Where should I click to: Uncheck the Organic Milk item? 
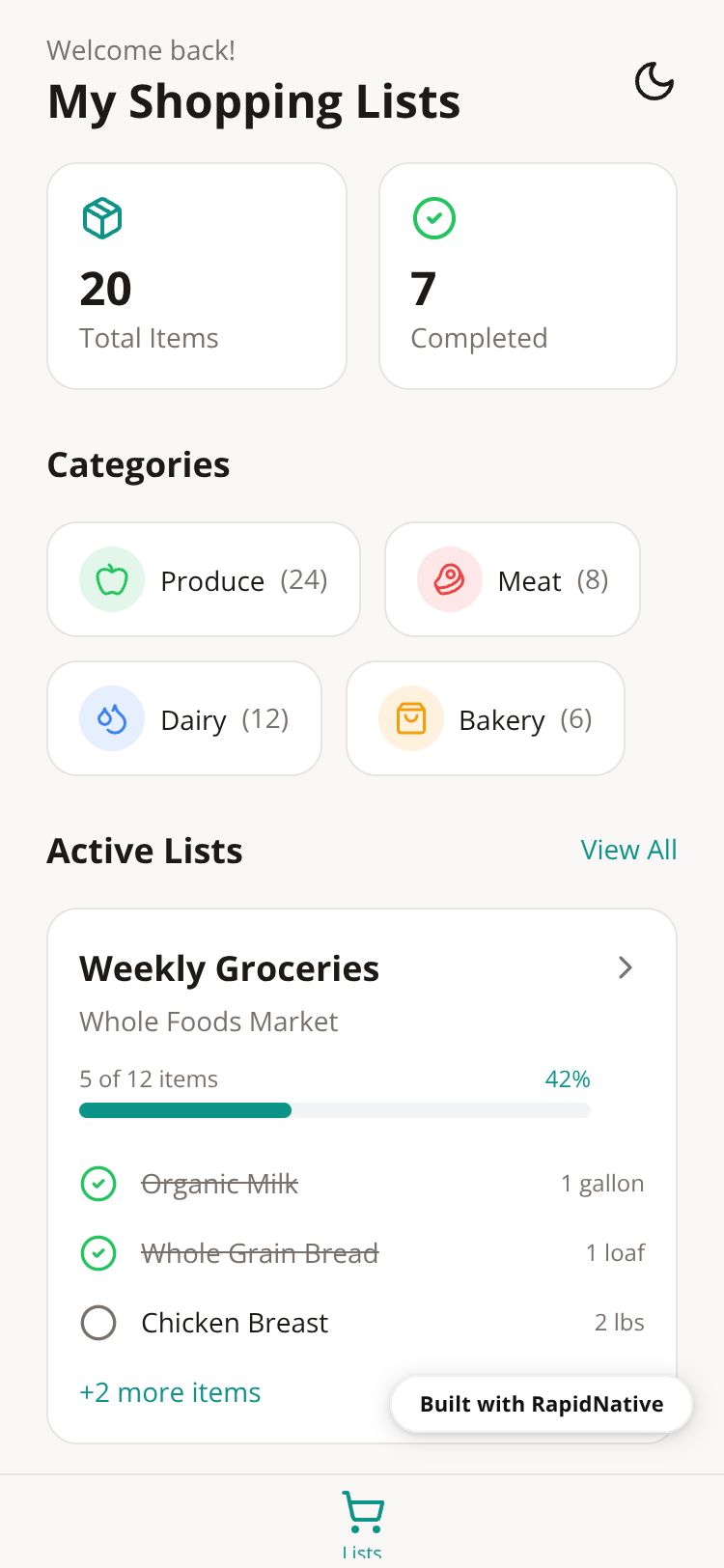[x=98, y=1184]
